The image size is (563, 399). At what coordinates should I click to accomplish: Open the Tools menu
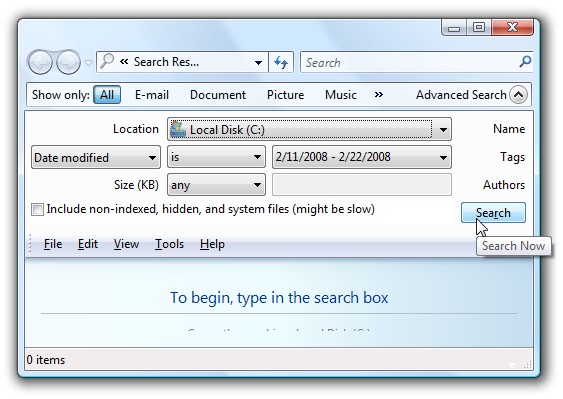(169, 244)
